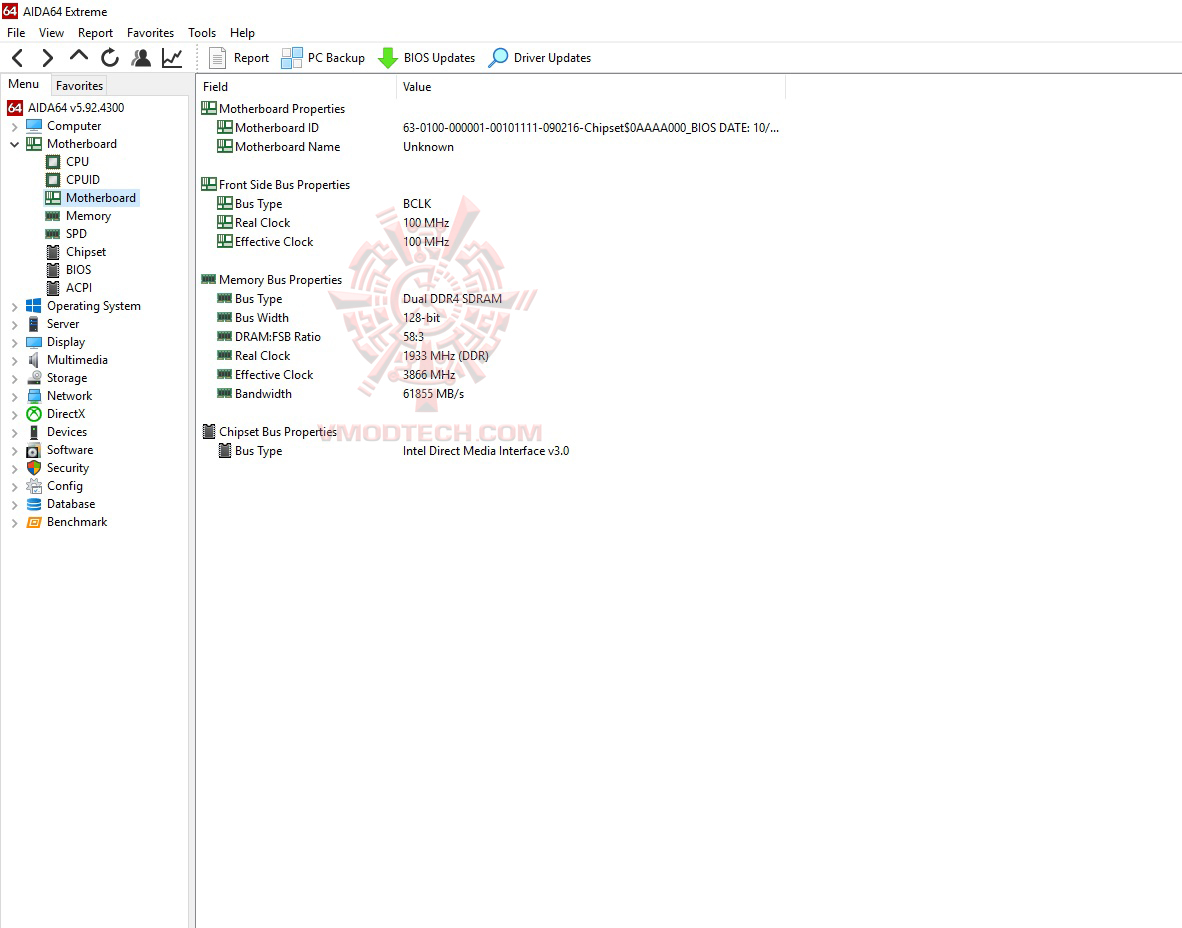
Task: Click the Computer monitor icon
Action: 34,126
